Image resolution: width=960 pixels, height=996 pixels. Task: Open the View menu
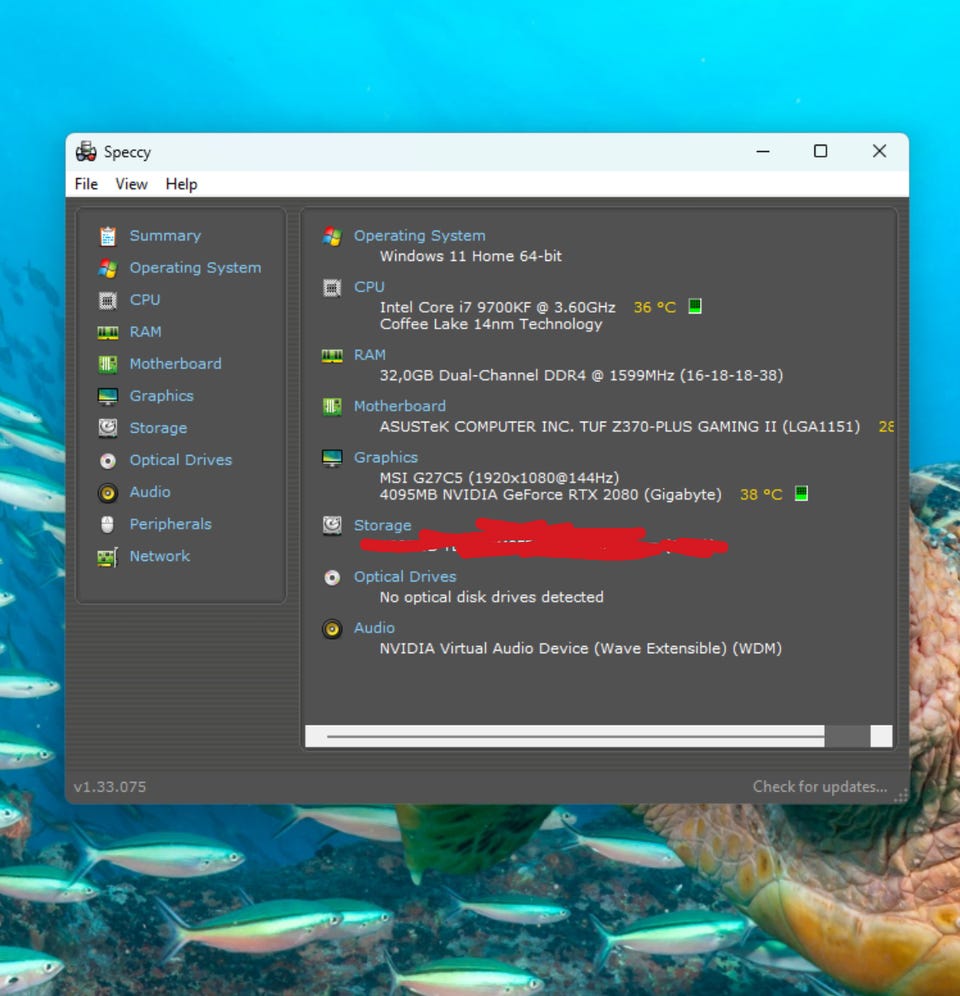131,184
